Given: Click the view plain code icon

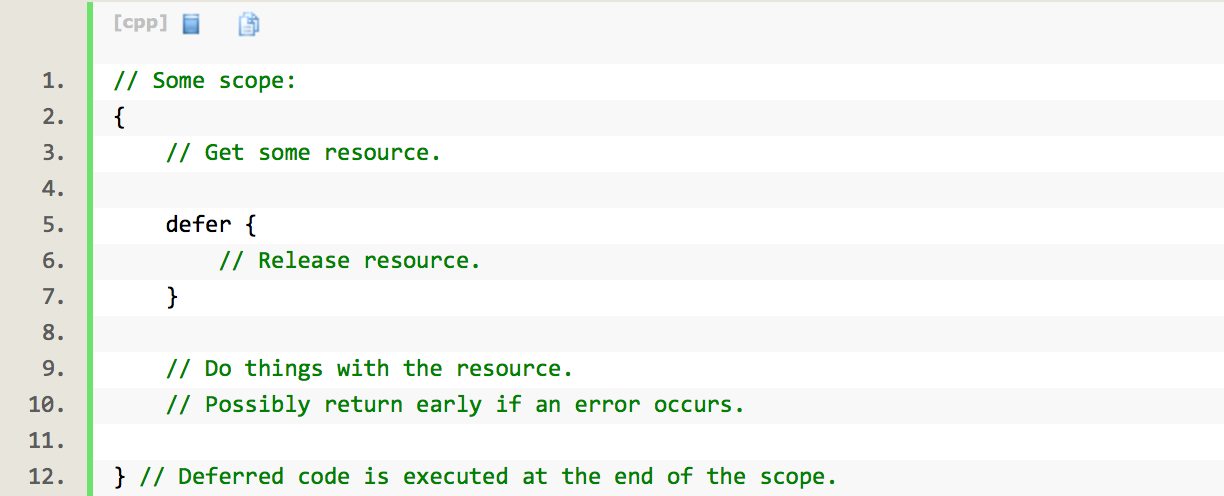Looking at the screenshot, I should click(191, 24).
